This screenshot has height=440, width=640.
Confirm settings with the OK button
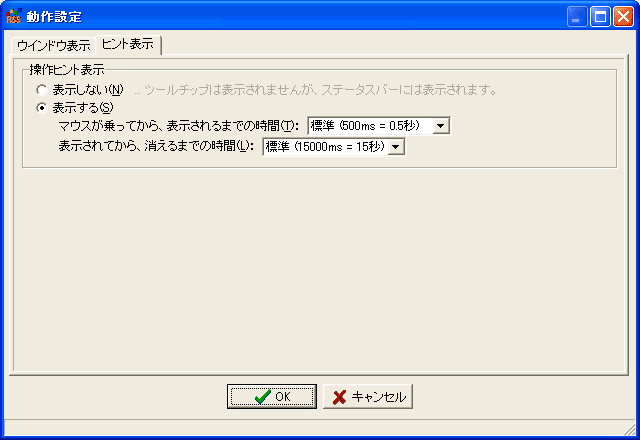tap(272, 396)
